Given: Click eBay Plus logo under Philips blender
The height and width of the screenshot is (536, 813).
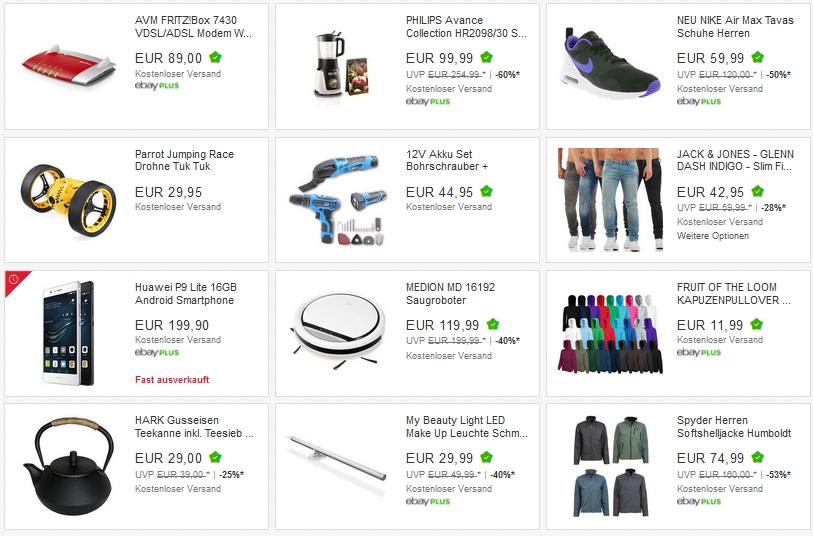Looking at the screenshot, I should click(428, 102).
